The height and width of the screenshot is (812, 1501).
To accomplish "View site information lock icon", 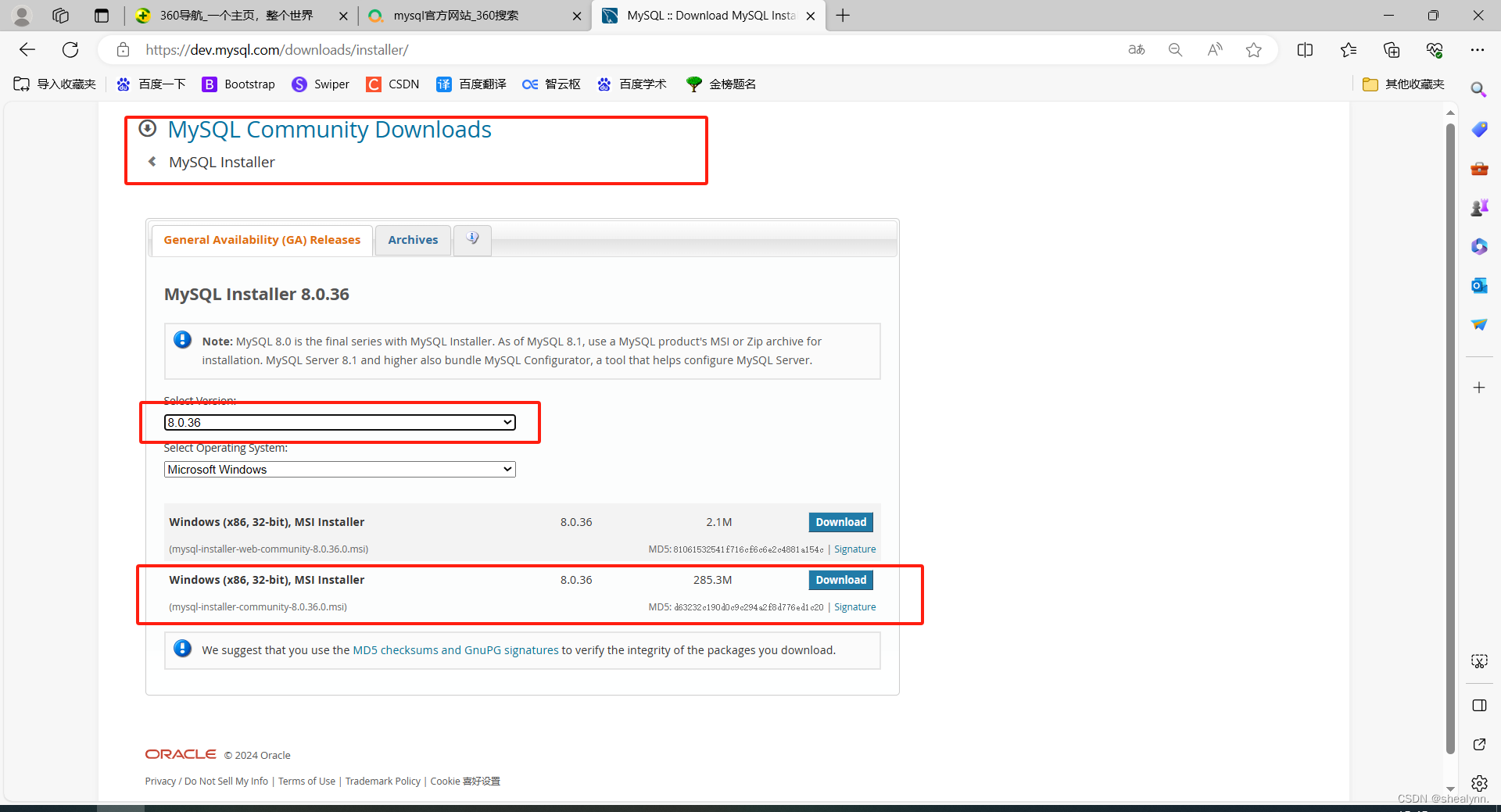I will click(123, 50).
